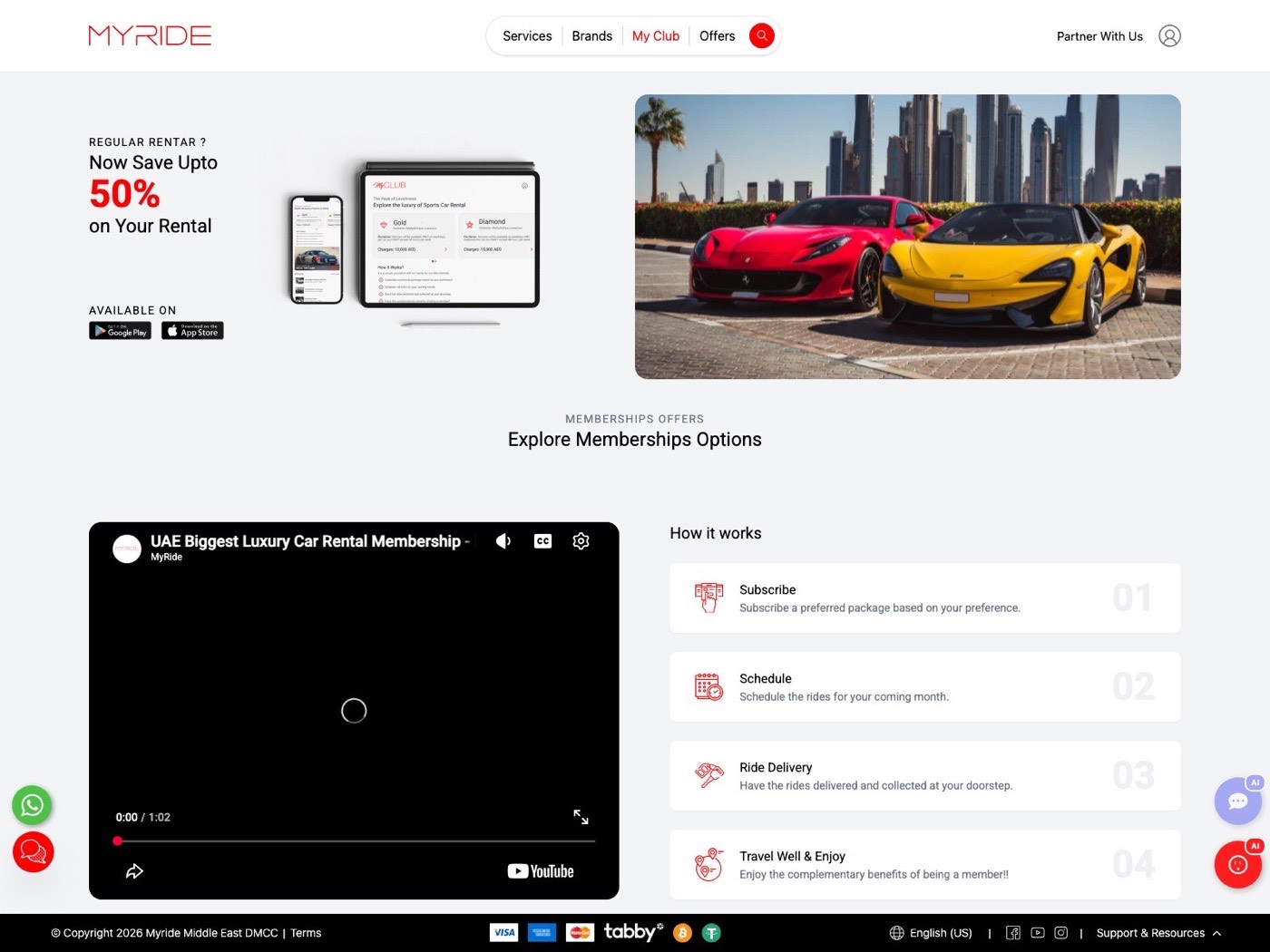Click the red search icon
1270x952 pixels.
(762, 35)
